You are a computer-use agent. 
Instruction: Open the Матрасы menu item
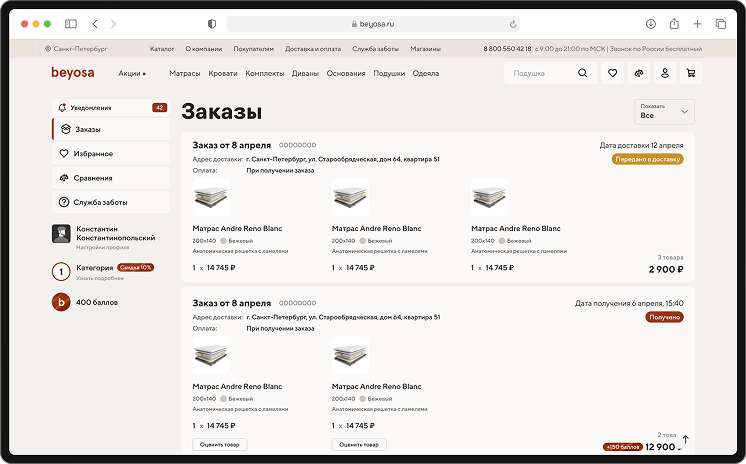(184, 73)
